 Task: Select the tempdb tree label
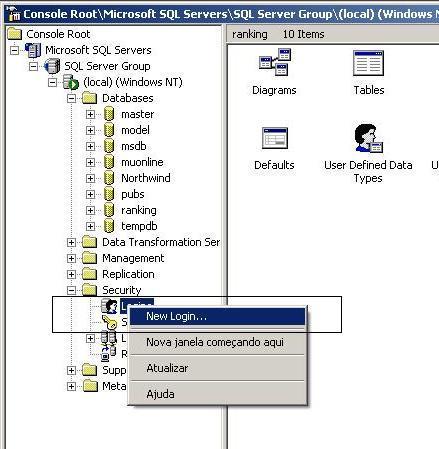(139, 226)
